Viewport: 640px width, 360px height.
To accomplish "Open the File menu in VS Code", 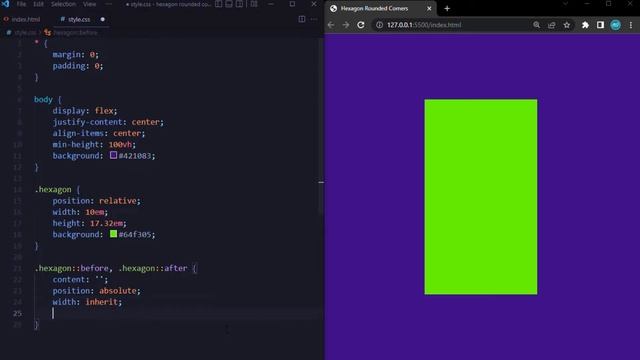I will point(21,4).
